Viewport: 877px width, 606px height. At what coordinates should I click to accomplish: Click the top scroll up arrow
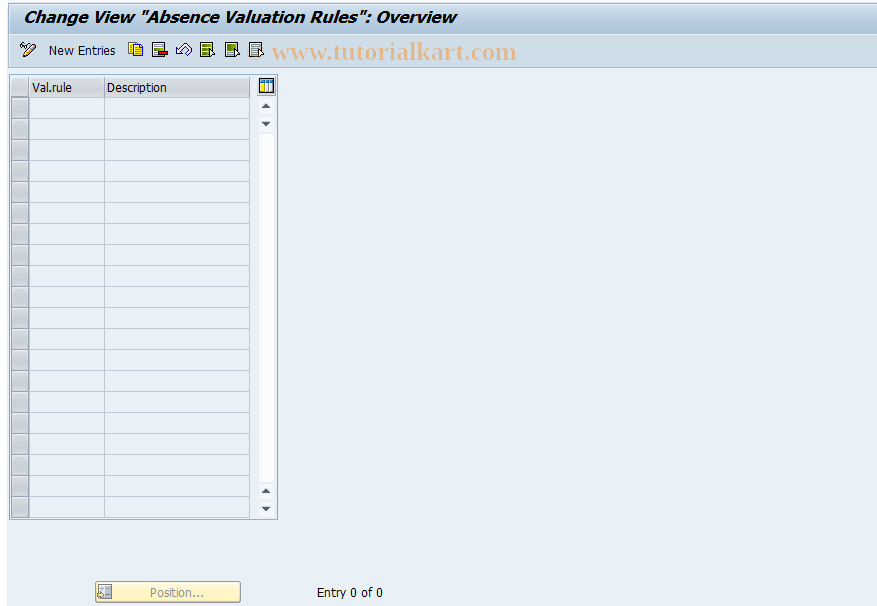(x=266, y=106)
